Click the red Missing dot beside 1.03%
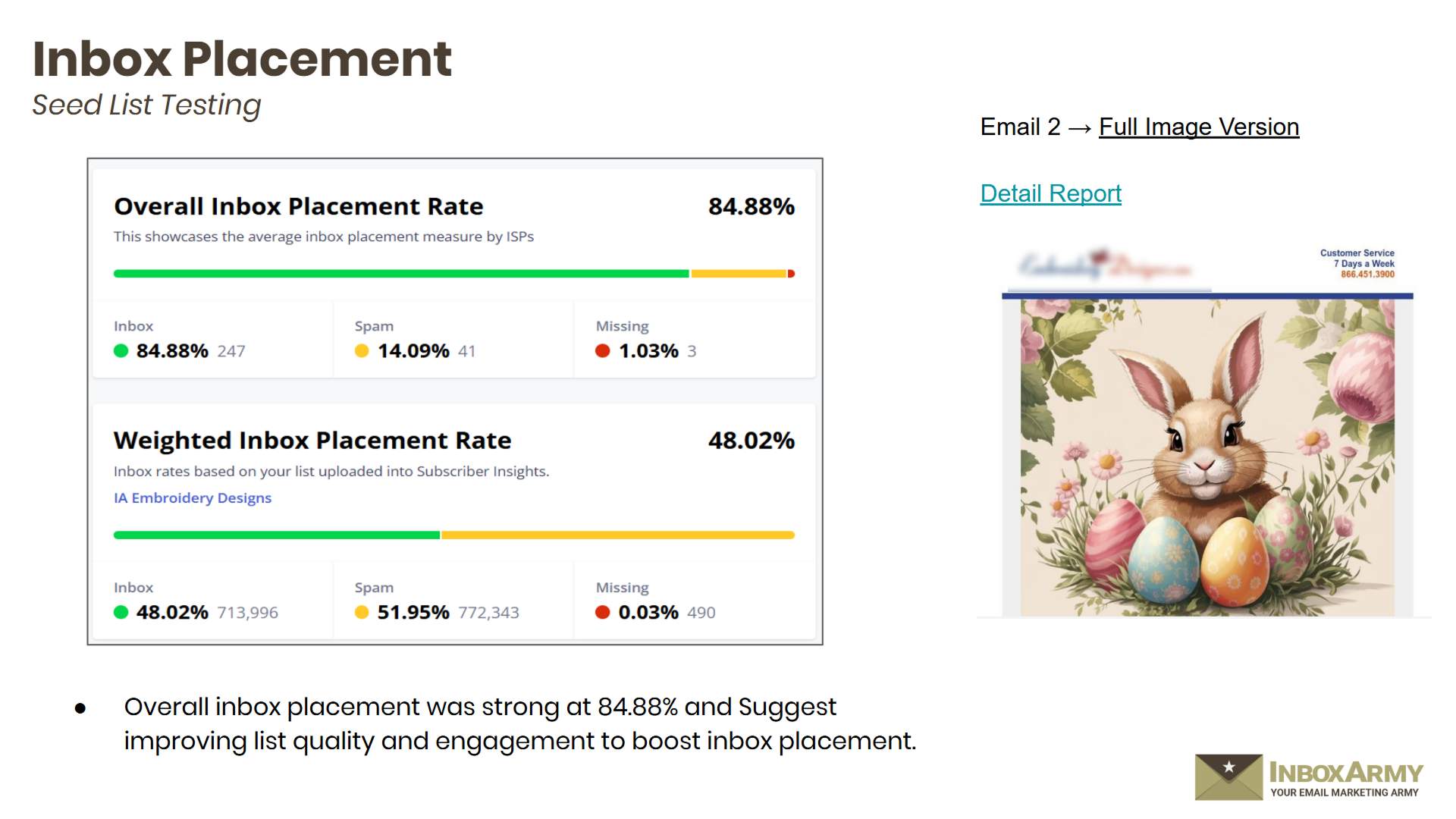 click(603, 350)
